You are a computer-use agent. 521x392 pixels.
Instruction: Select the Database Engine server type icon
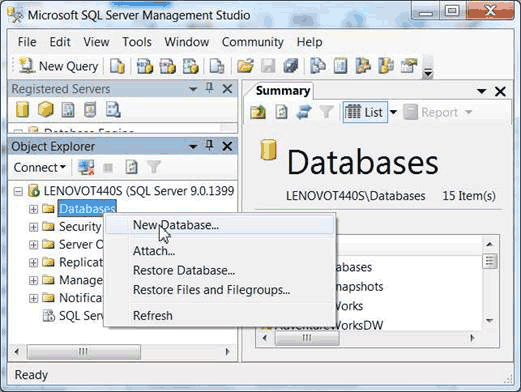[22, 110]
